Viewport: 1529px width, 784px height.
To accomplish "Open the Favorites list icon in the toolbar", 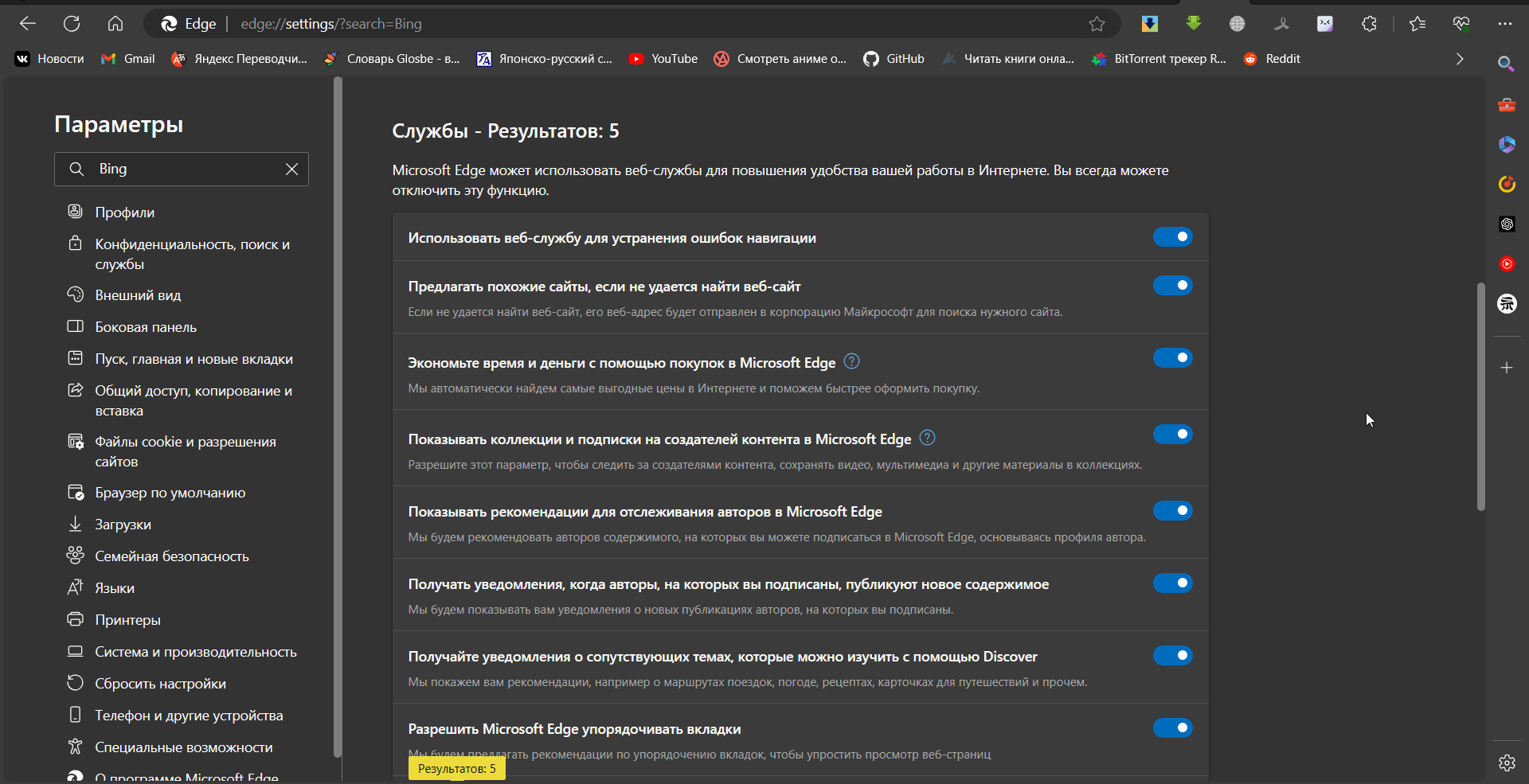I will point(1418,24).
